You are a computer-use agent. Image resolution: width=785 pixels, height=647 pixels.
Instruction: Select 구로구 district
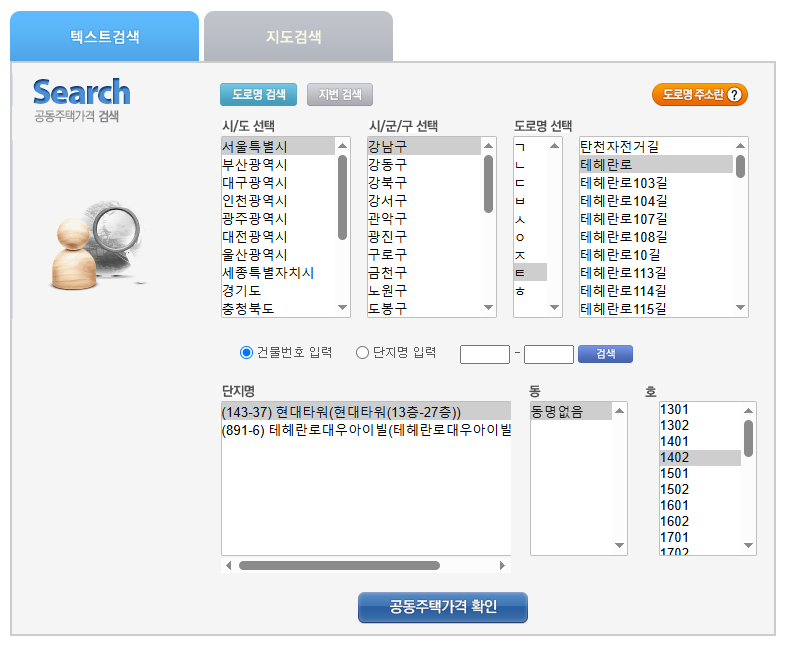point(424,254)
